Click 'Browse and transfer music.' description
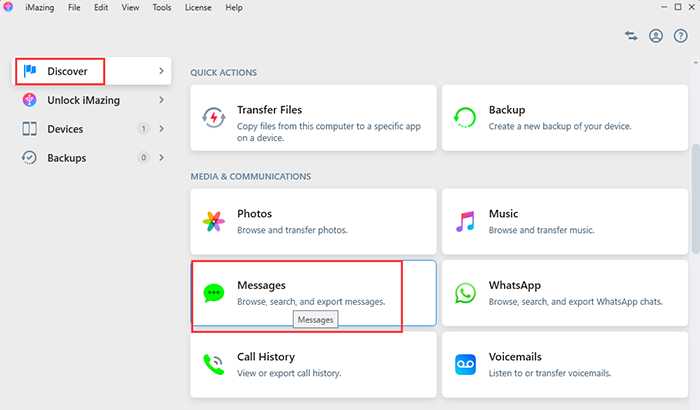700x410 pixels. (x=542, y=230)
